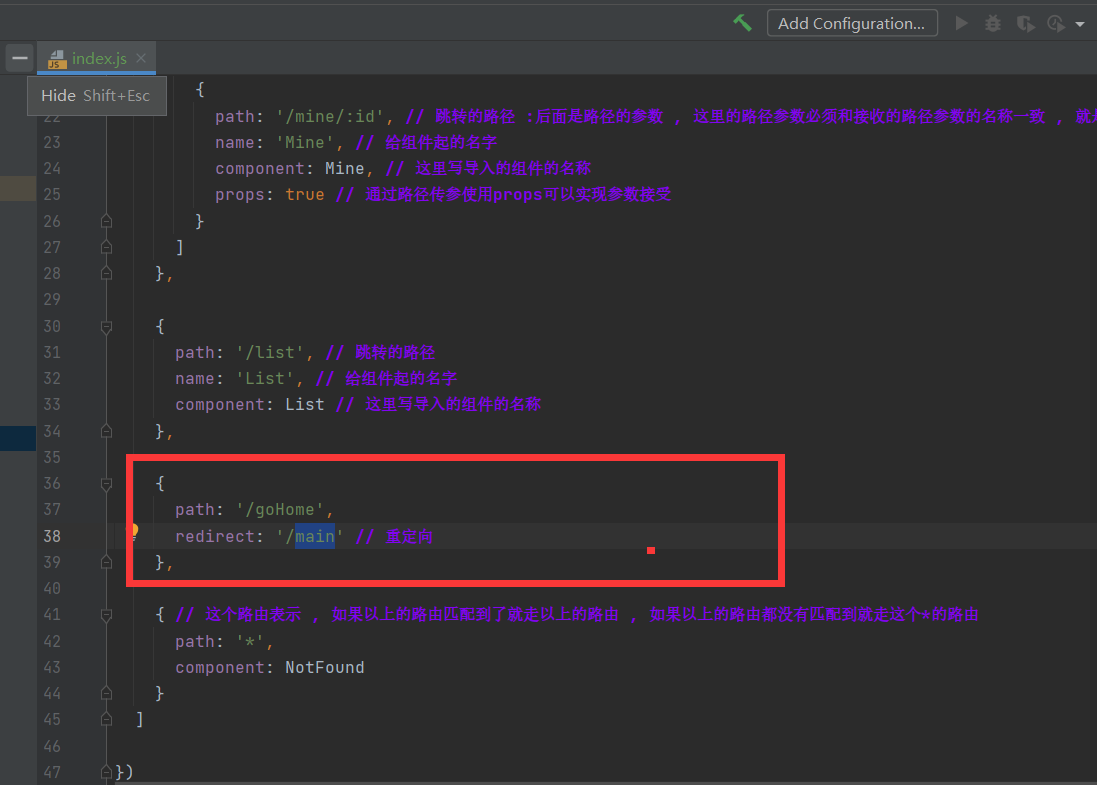Click the Mine component identifier on line 24

click(344, 169)
